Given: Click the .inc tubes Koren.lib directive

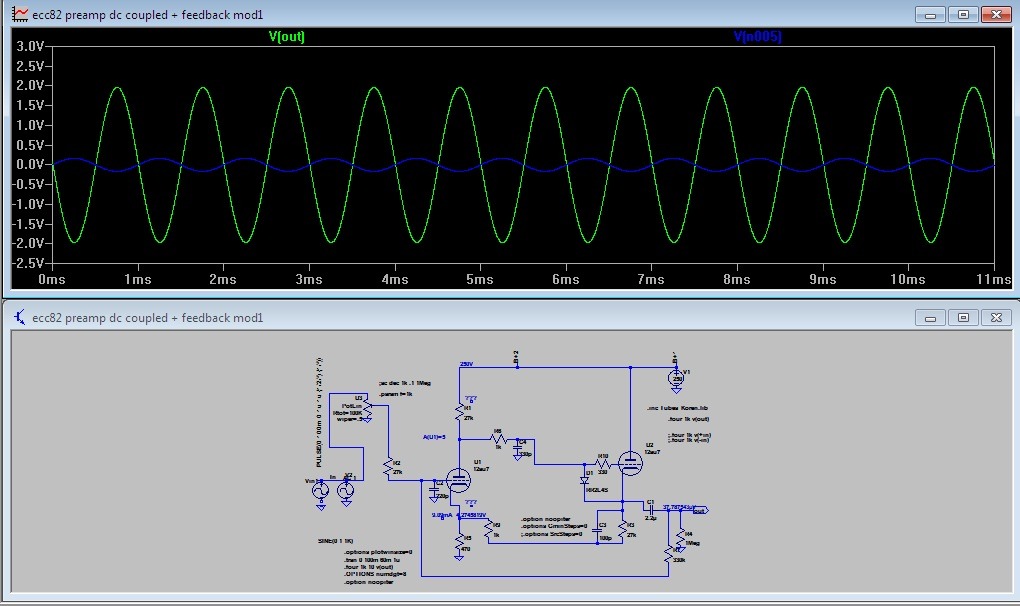Looking at the screenshot, I should click(677, 408).
